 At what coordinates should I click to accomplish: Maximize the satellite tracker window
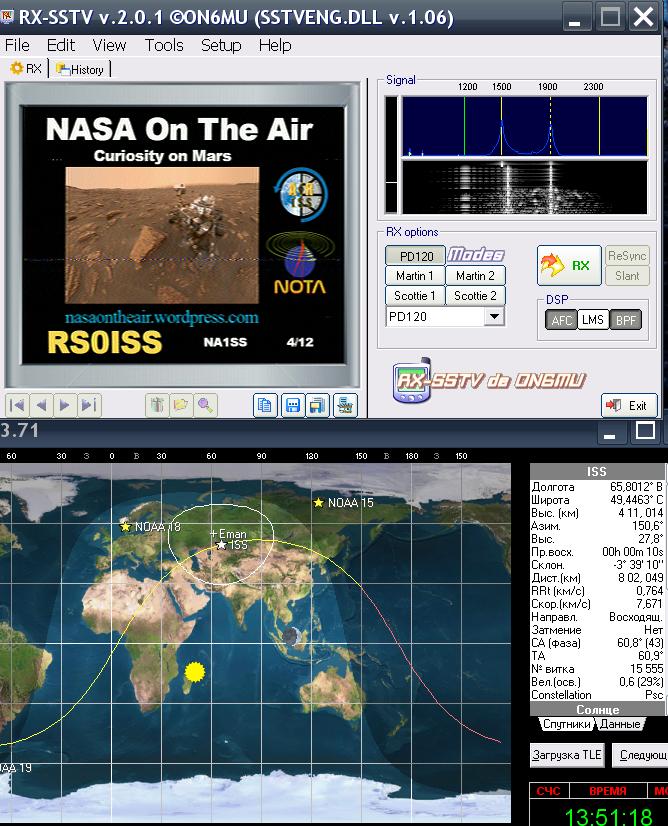click(x=645, y=431)
